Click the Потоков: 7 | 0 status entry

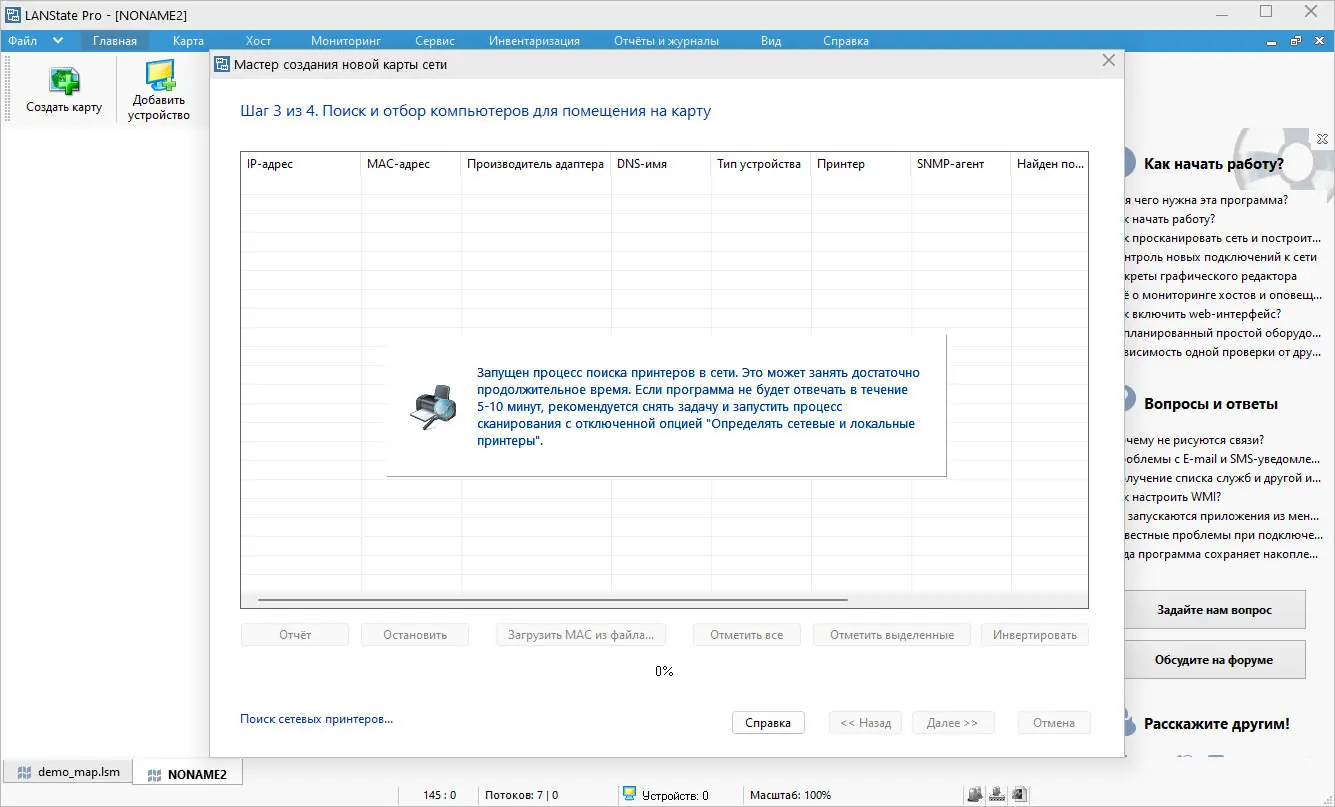pyautogui.click(x=521, y=795)
